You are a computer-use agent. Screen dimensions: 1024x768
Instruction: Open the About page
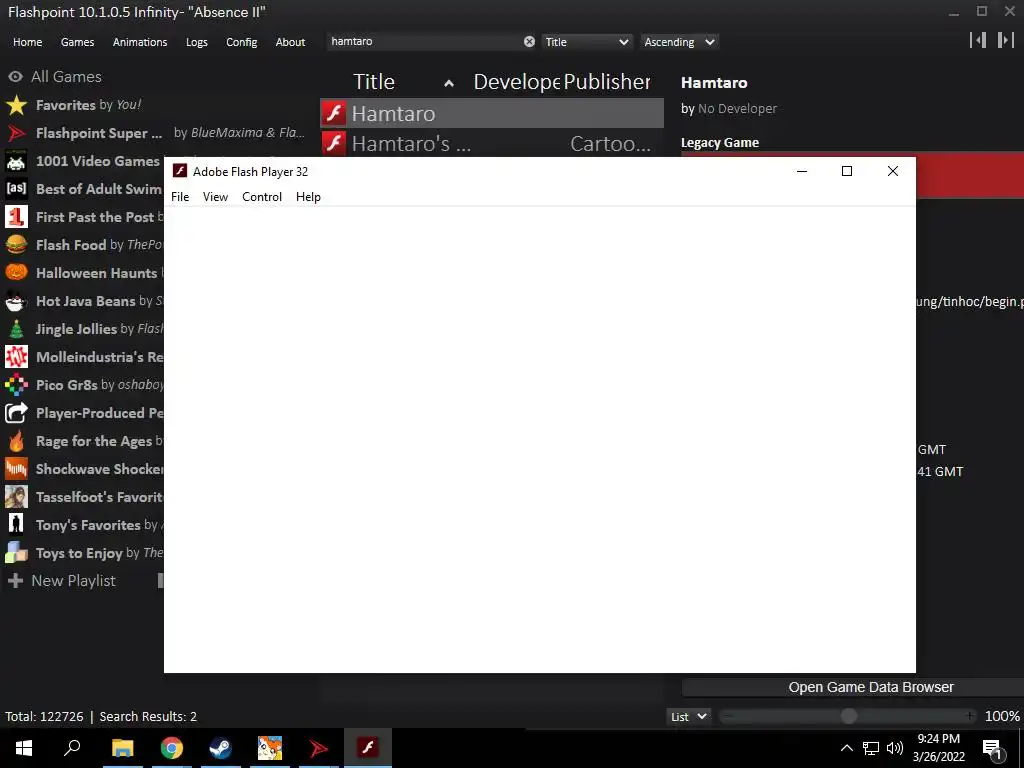coord(290,42)
